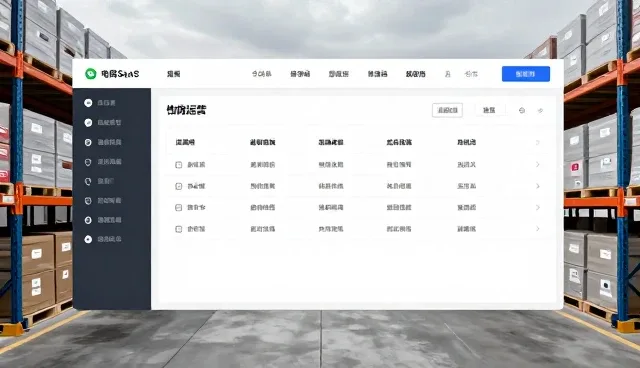Select the second sidebar icon with compass
The image size is (640, 368).
pos(88,122)
